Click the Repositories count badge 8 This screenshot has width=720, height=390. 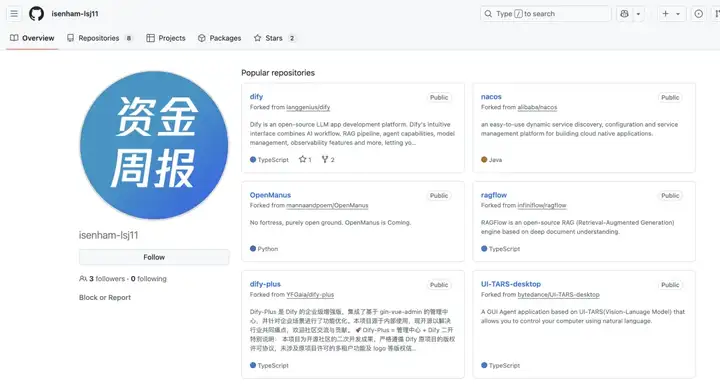point(129,38)
